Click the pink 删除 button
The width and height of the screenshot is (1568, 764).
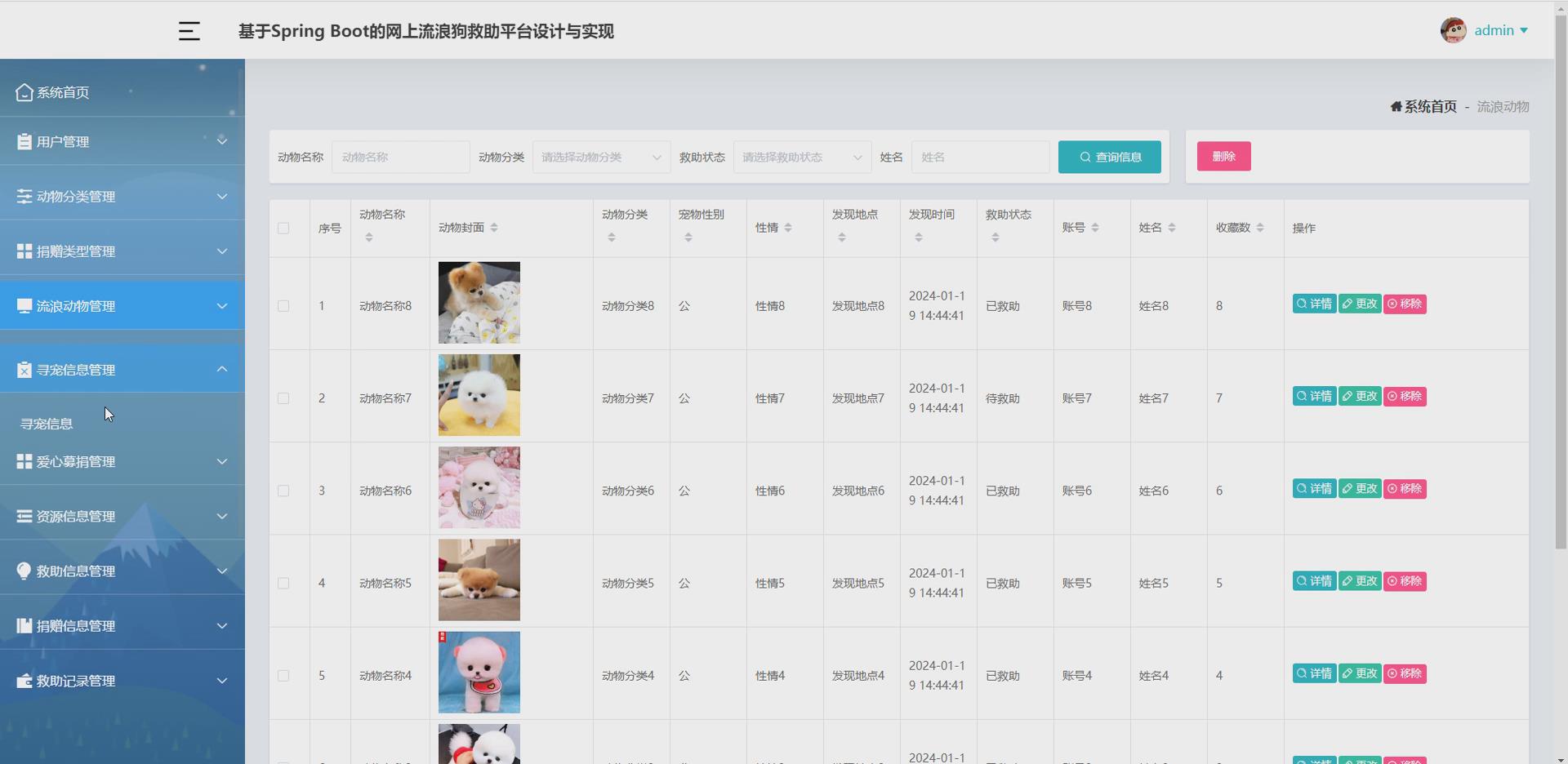(1224, 156)
